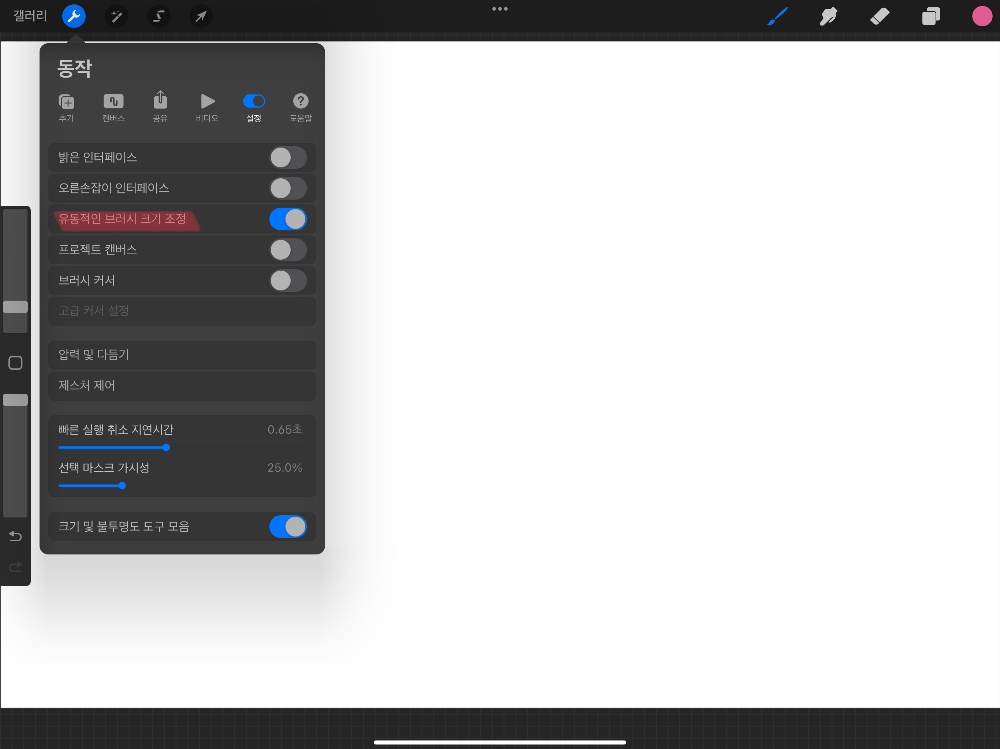1000x749 pixels.
Task: Click the brush opacity slider handle in sidebar
Action: pos(15,400)
